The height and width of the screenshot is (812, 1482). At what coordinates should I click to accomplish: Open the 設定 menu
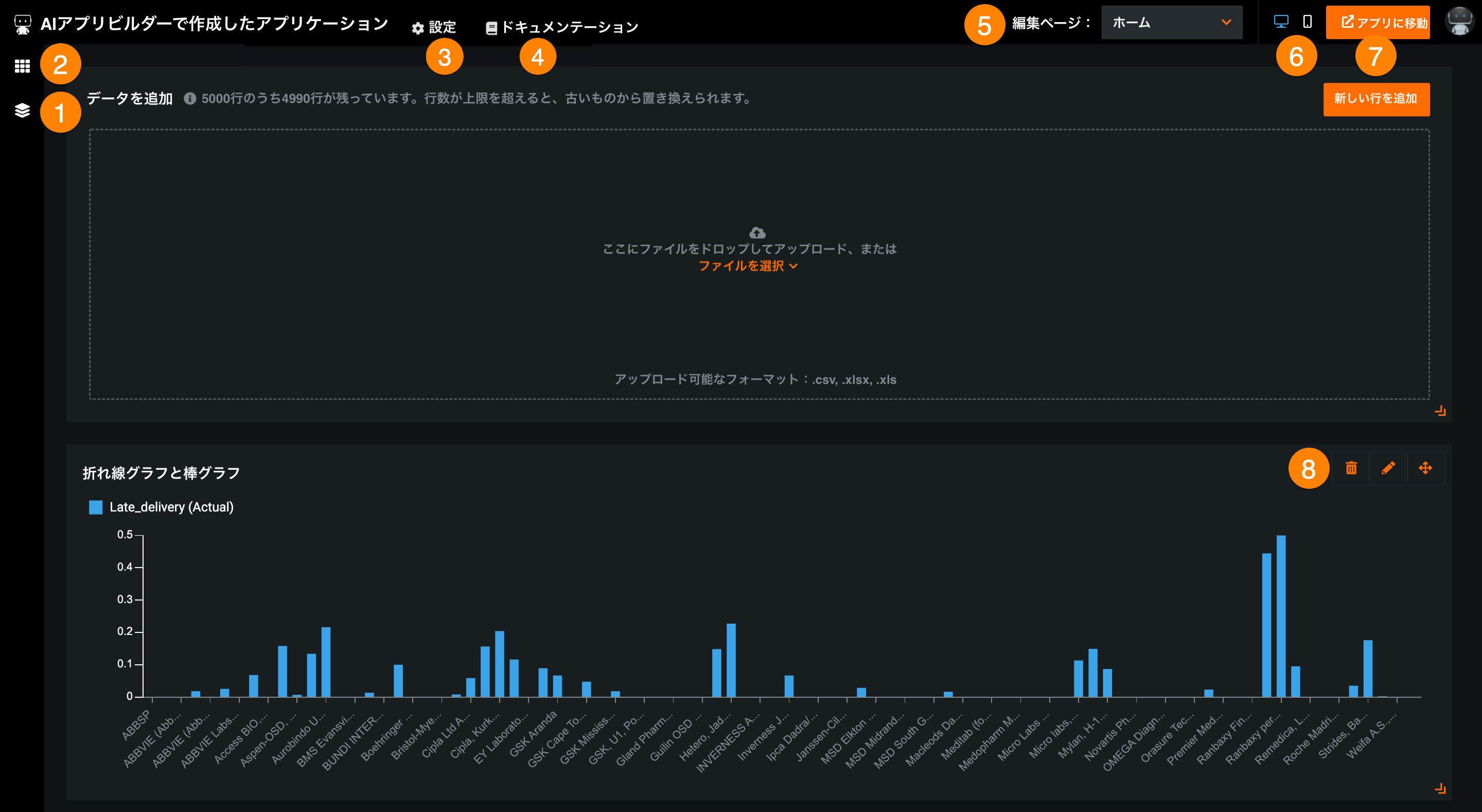pyautogui.click(x=434, y=27)
